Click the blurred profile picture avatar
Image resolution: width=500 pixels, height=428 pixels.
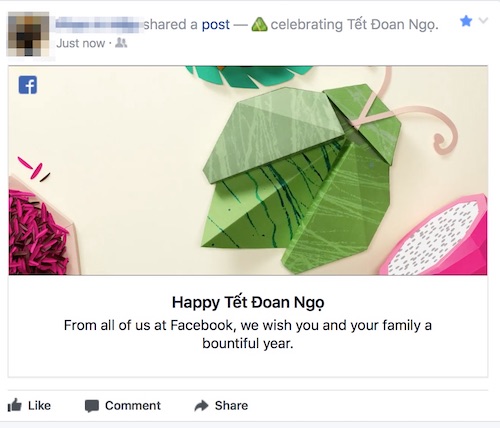28,34
